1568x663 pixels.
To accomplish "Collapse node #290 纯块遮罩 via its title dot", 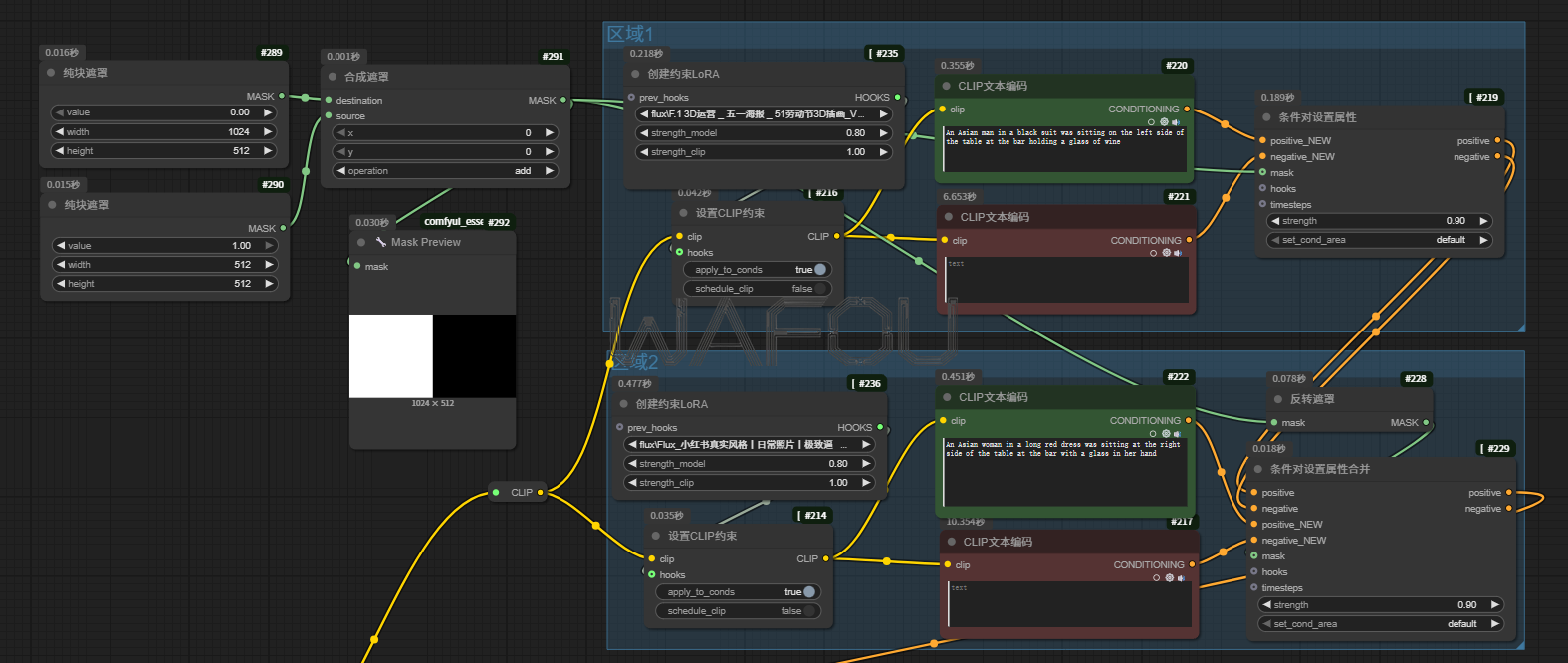I will [52, 205].
